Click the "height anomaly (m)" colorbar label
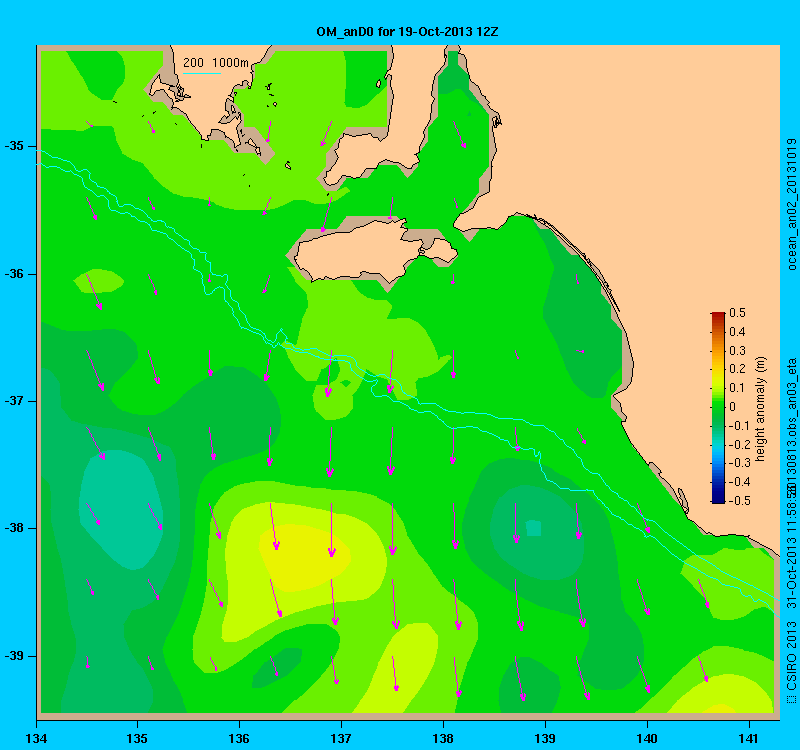The image size is (800, 750). point(760,409)
